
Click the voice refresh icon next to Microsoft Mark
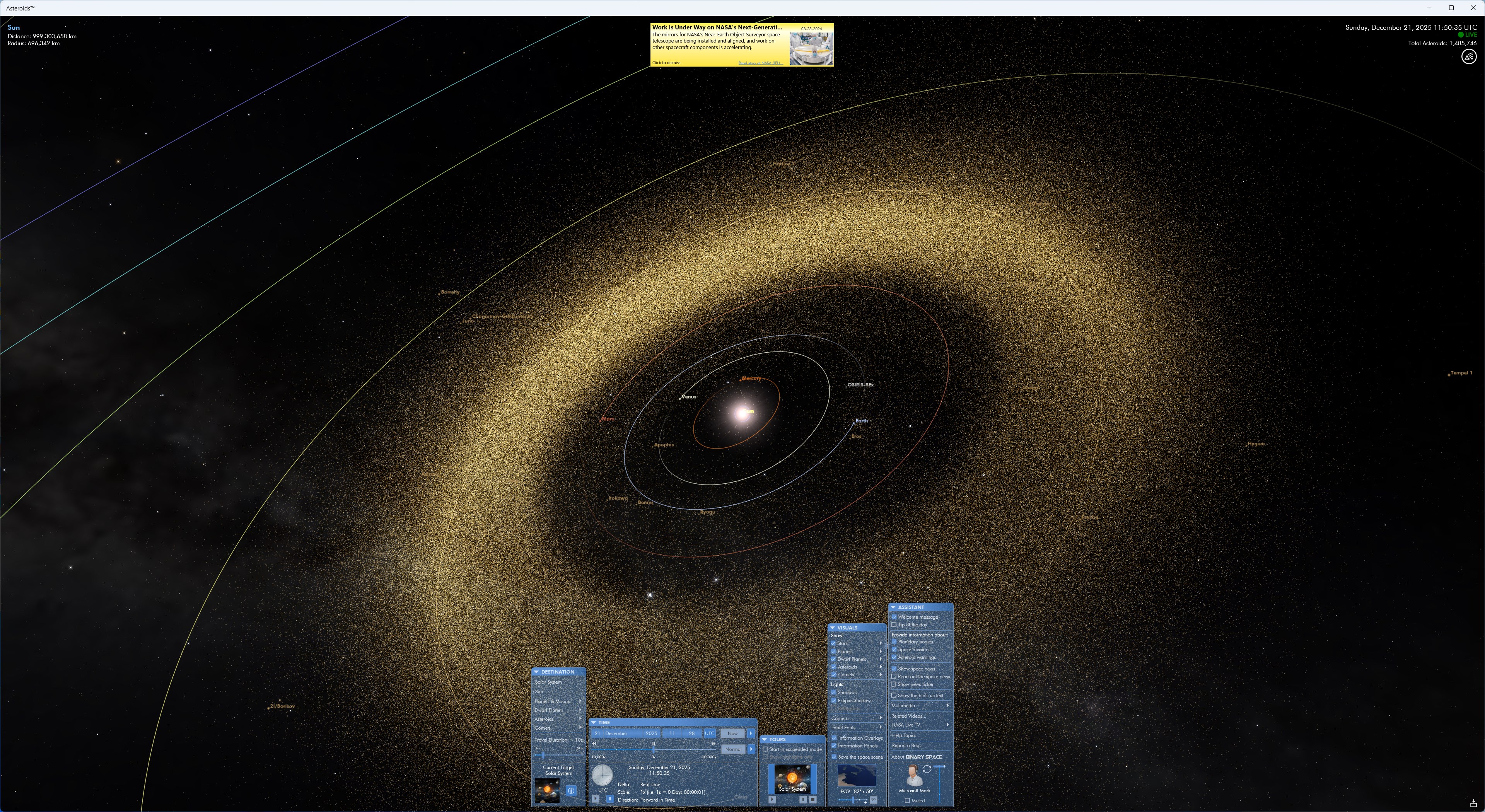927,769
